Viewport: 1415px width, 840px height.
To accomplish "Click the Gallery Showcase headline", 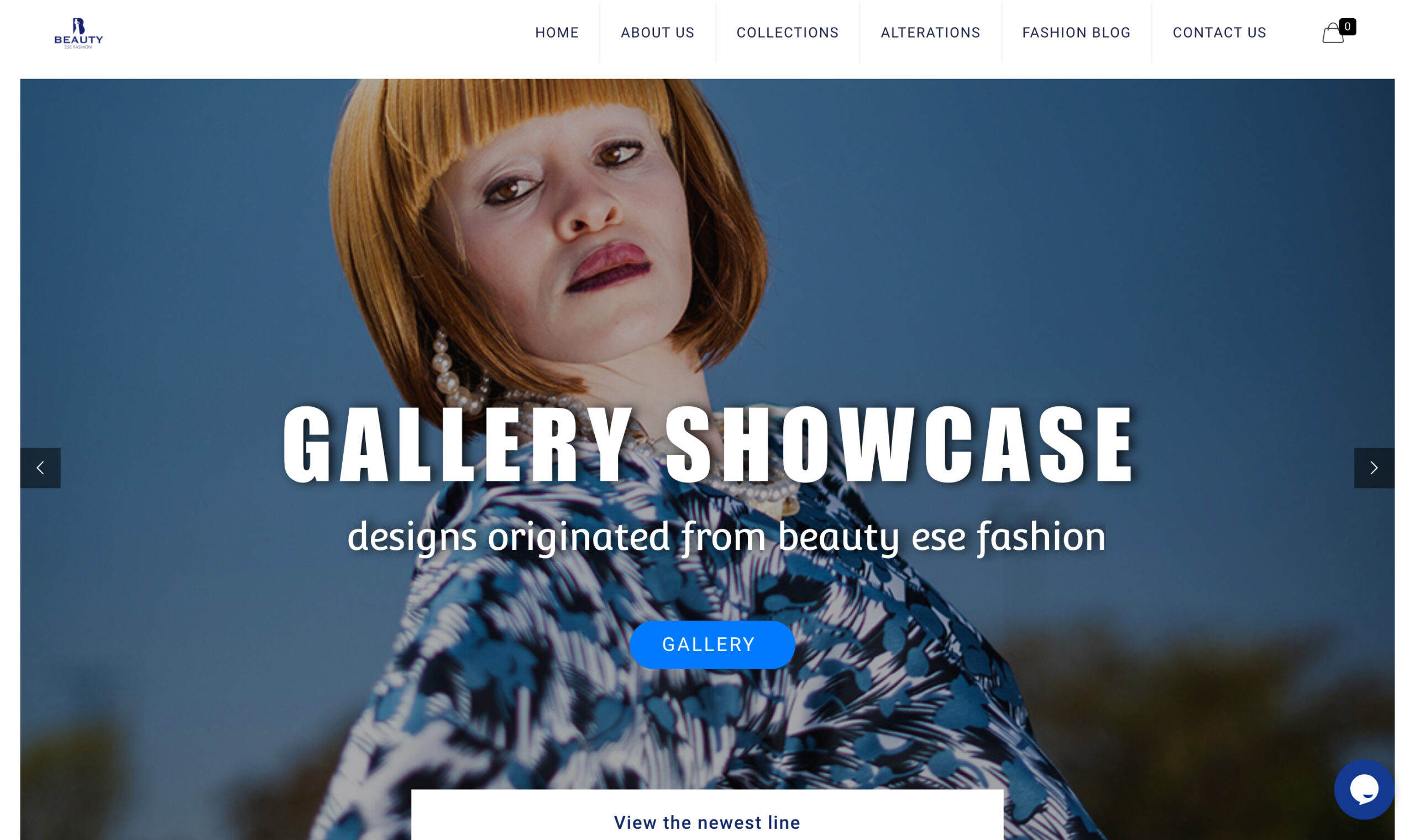I will coord(709,444).
